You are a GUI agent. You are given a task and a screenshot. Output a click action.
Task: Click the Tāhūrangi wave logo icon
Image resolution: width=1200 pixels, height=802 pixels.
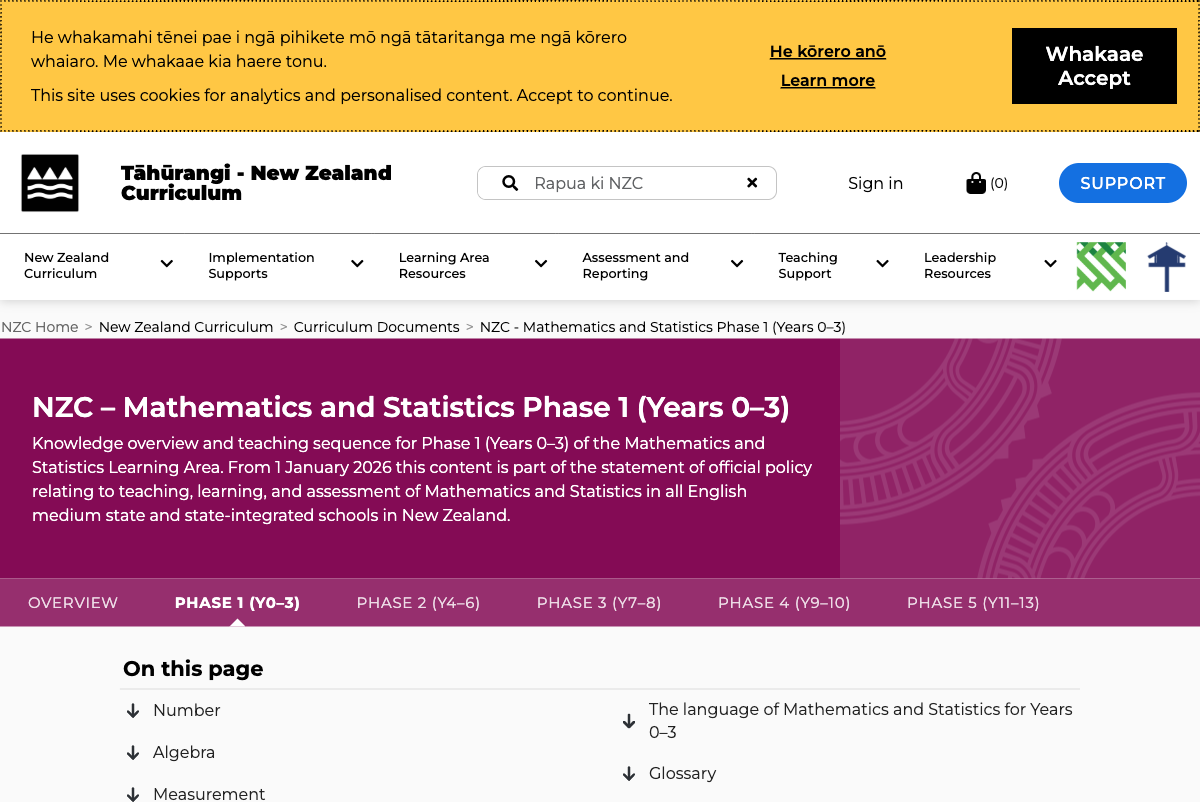pyautogui.click(x=50, y=183)
